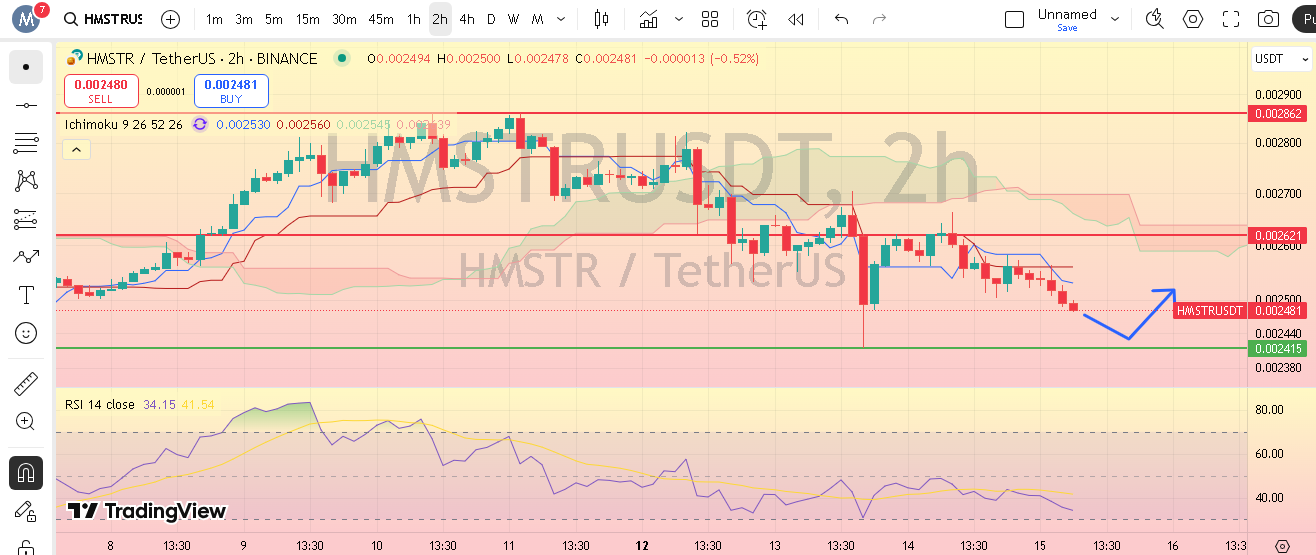Select the brush drawing tools
The image size is (1316, 555).
(x=26, y=257)
